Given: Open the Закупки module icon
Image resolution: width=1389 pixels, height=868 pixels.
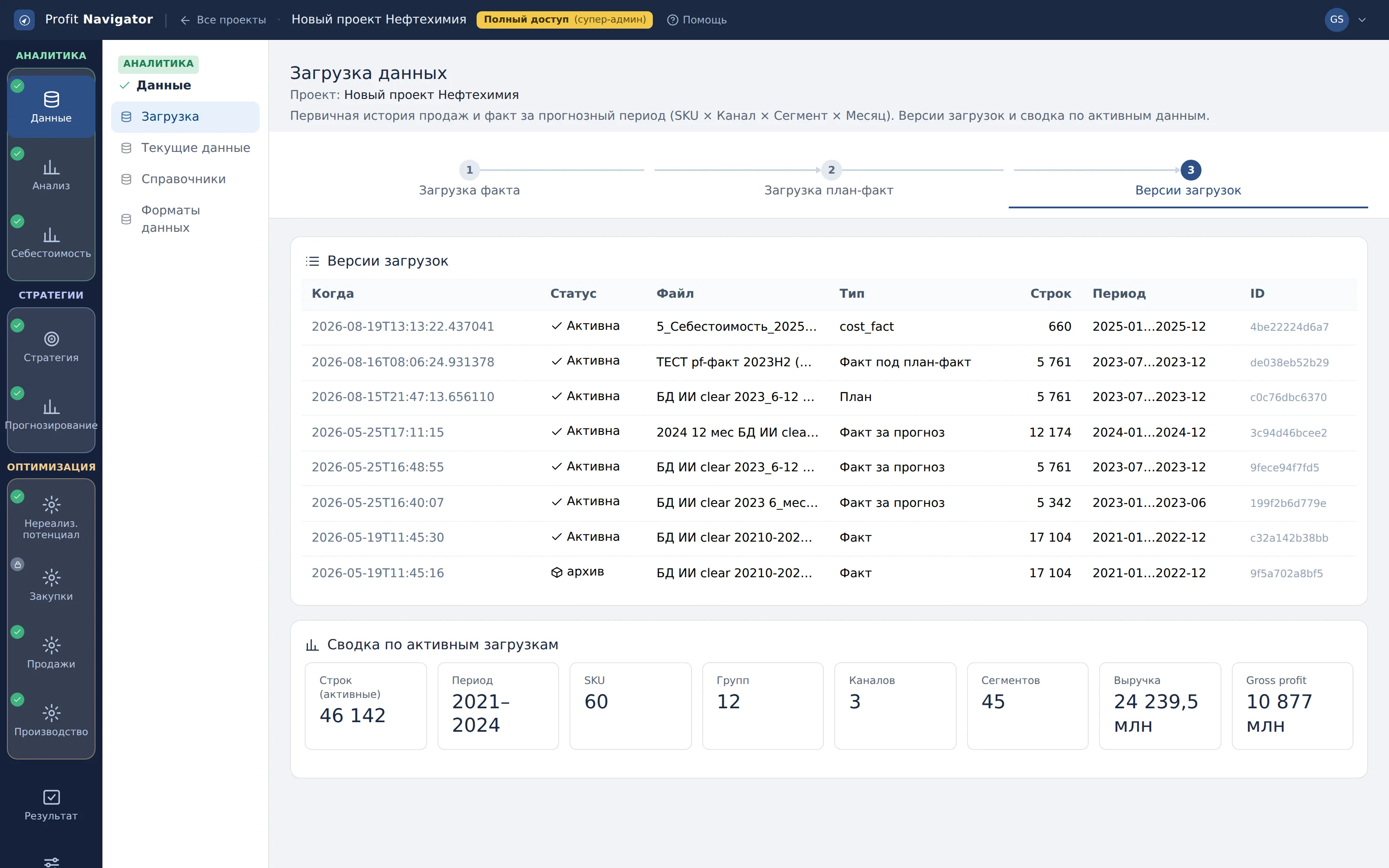Looking at the screenshot, I should pos(51,578).
